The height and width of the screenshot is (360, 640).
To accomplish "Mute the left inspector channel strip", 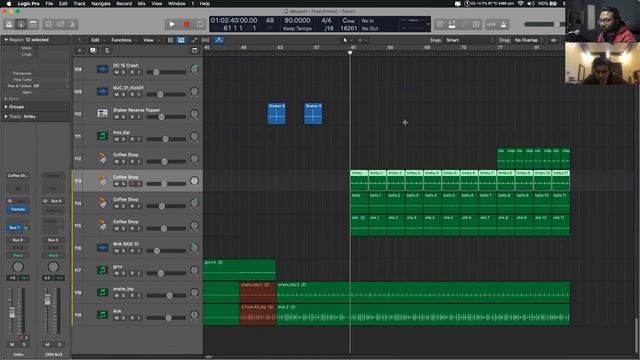I will tap(12, 344).
